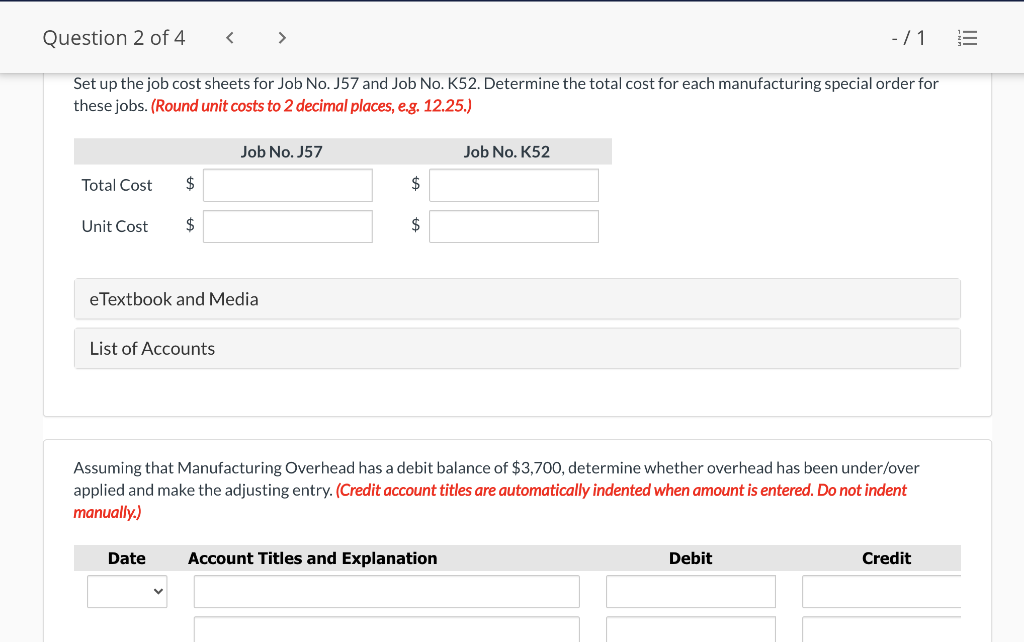The height and width of the screenshot is (642, 1024).
Task: Select the Job No. K52 Unit Cost field
Action: coord(514,226)
